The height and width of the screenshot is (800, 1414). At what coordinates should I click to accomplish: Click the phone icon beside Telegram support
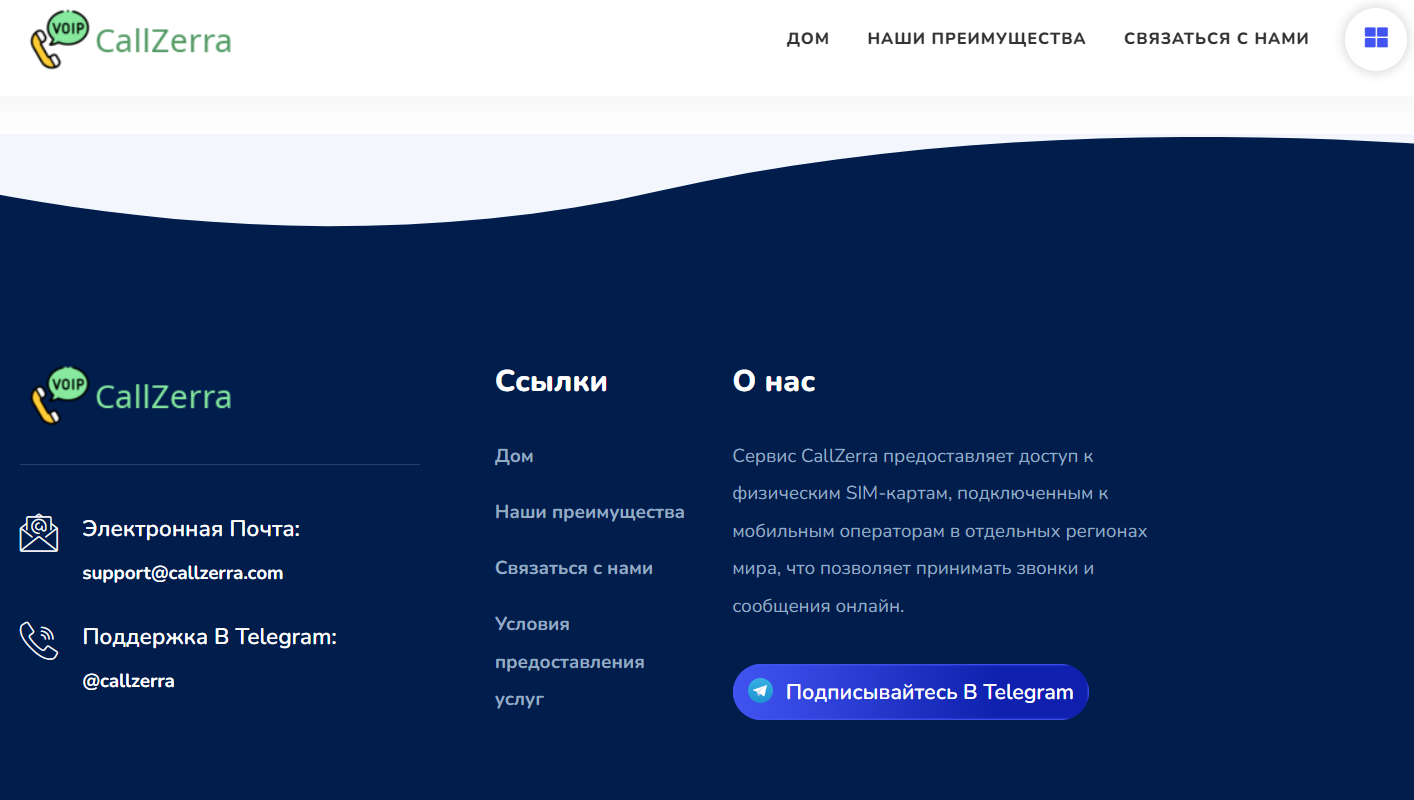pyautogui.click(x=39, y=641)
